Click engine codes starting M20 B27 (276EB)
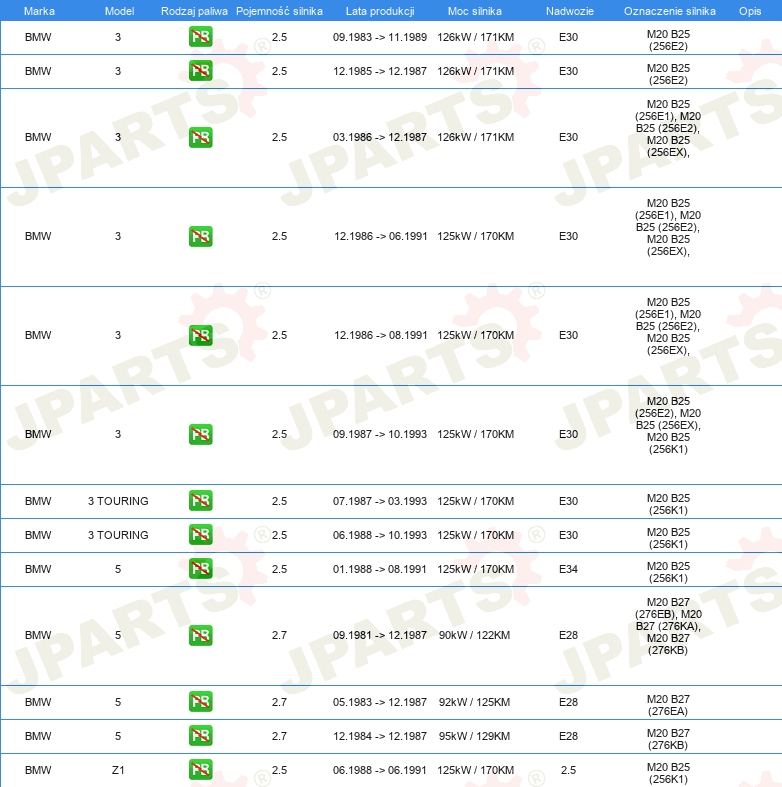The height and width of the screenshot is (787, 782). coord(666,626)
